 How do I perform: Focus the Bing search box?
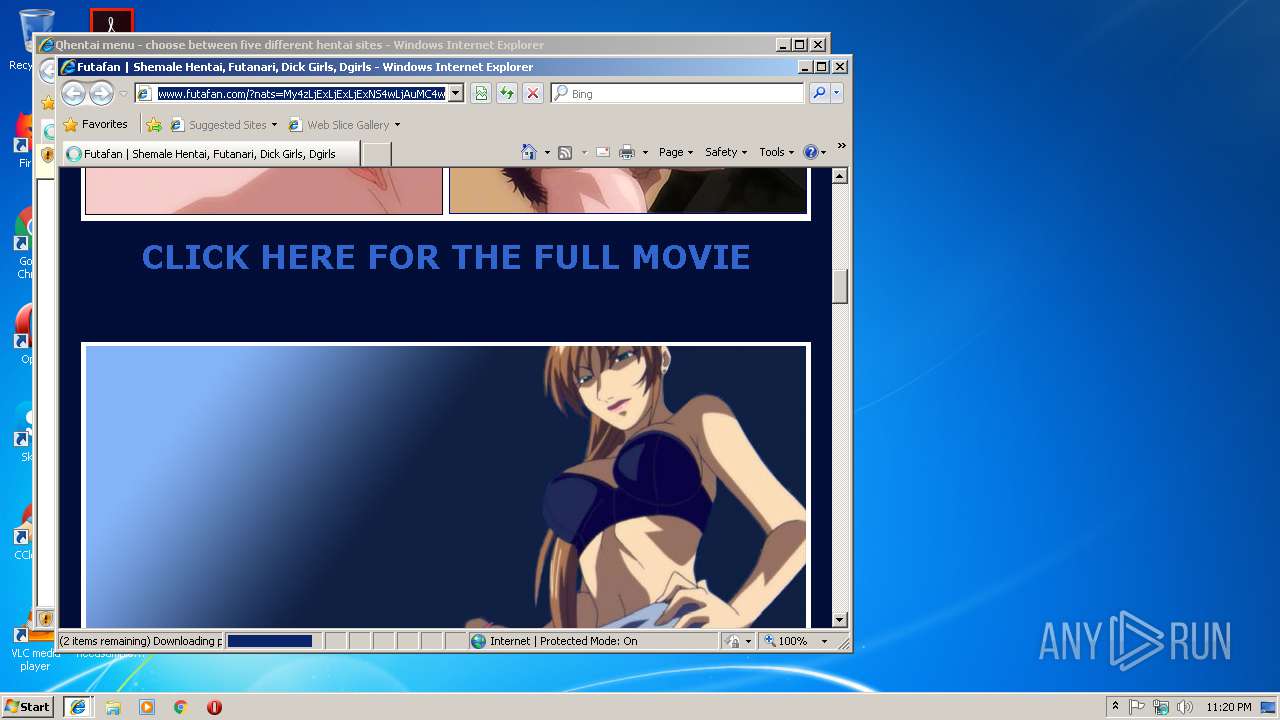click(x=677, y=93)
